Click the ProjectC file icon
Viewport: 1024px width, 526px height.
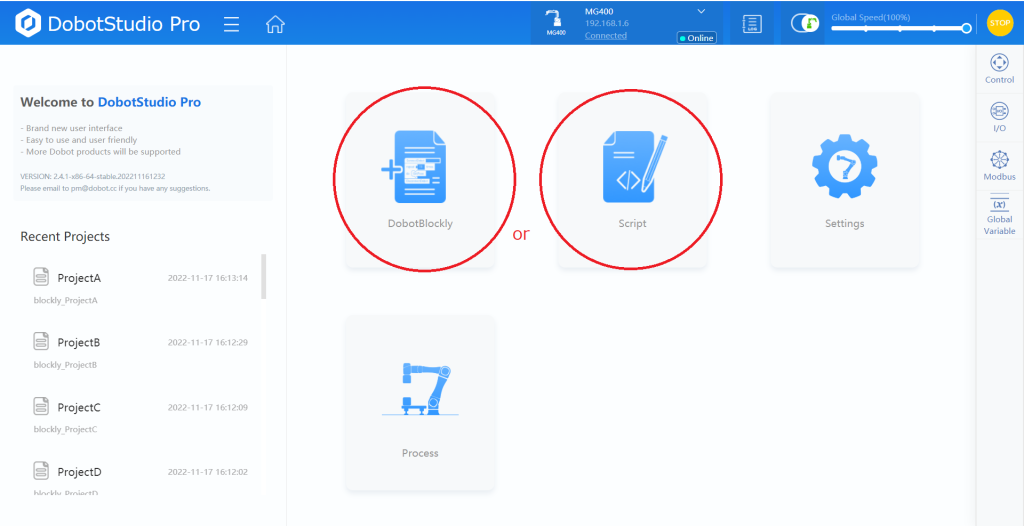[x=41, y=406]
